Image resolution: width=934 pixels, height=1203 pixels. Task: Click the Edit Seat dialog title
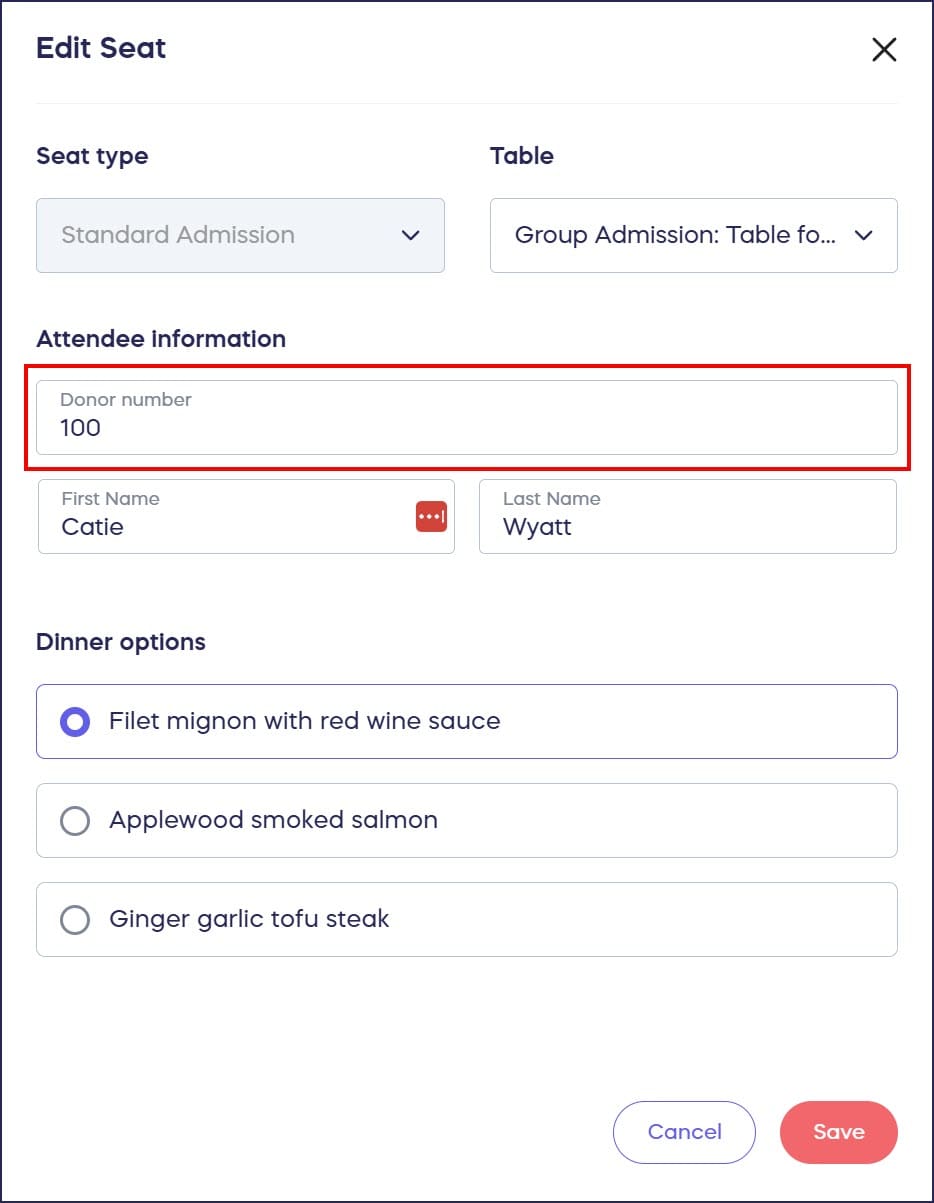[101, 48]
